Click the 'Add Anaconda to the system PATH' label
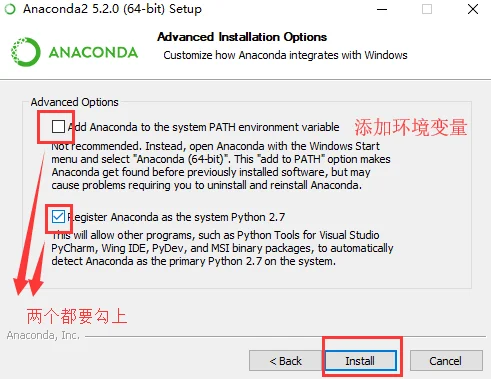491x379 pixels. coord(203,127)
